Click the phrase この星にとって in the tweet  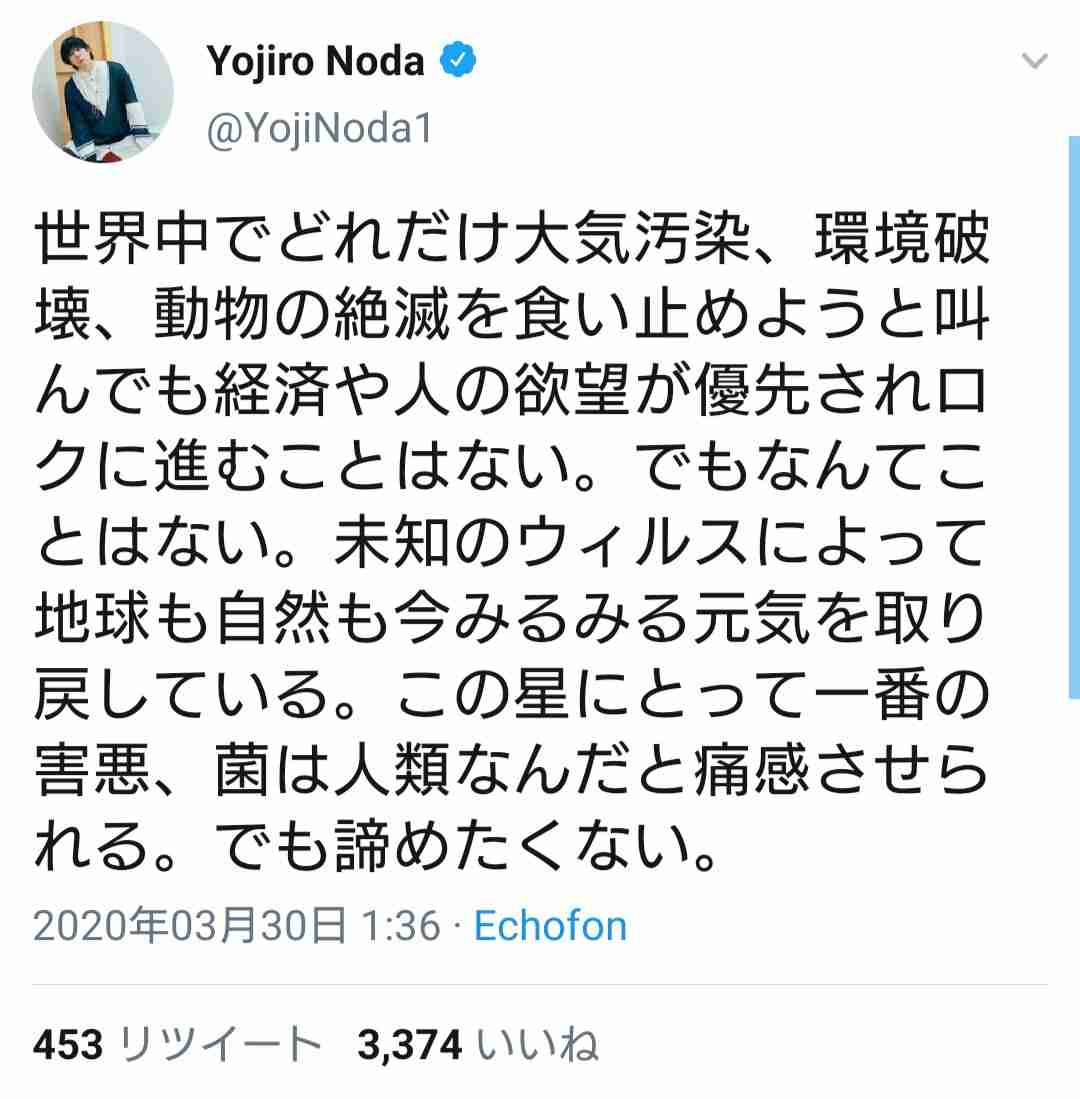(604, 695)
